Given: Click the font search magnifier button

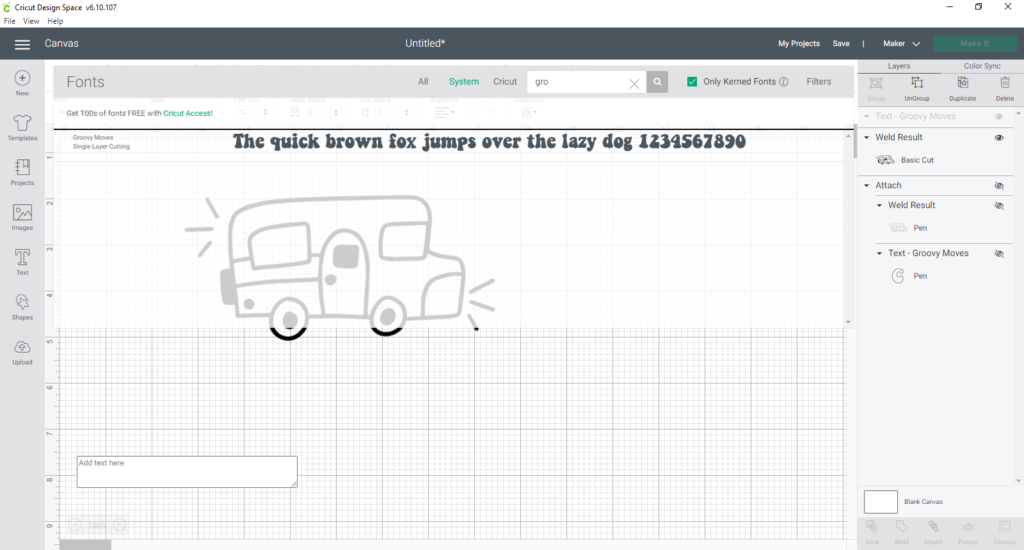Looking at the screenshot, I should point(657,82).
